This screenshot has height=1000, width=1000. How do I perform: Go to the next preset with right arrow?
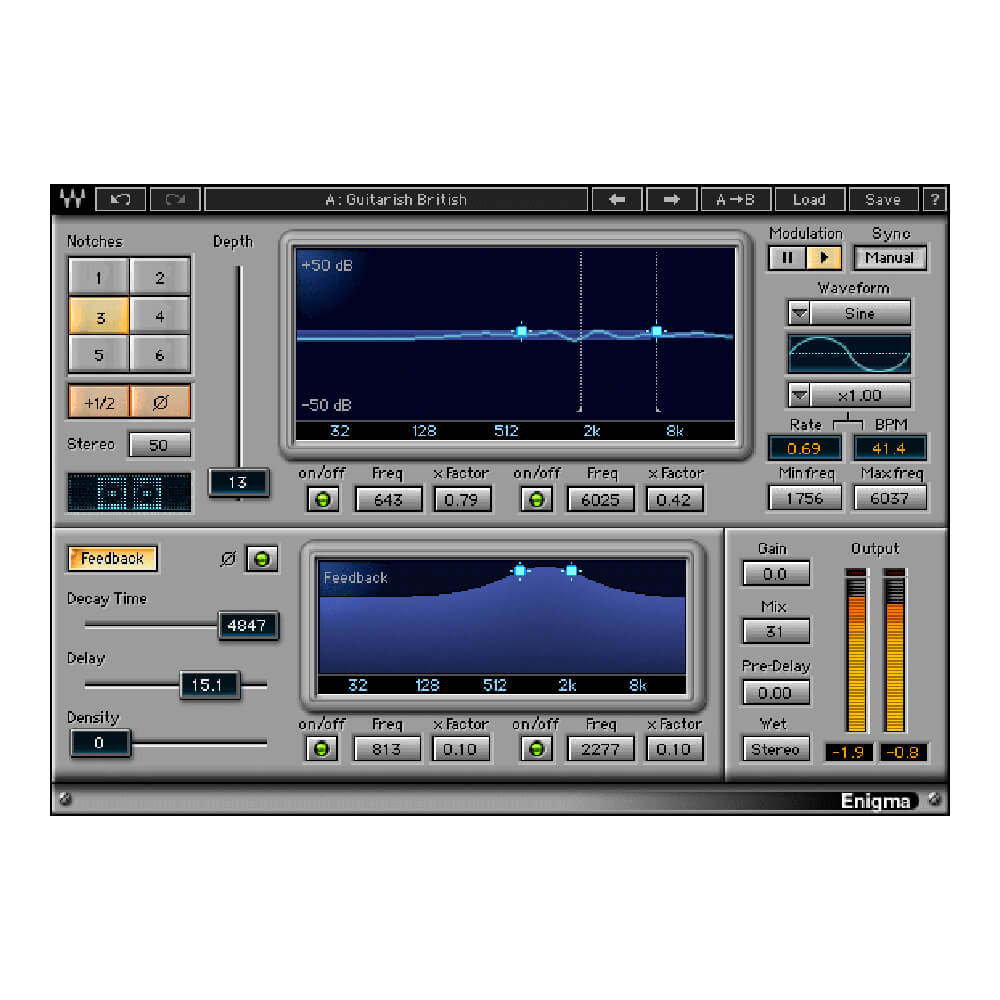click(671, 200)
